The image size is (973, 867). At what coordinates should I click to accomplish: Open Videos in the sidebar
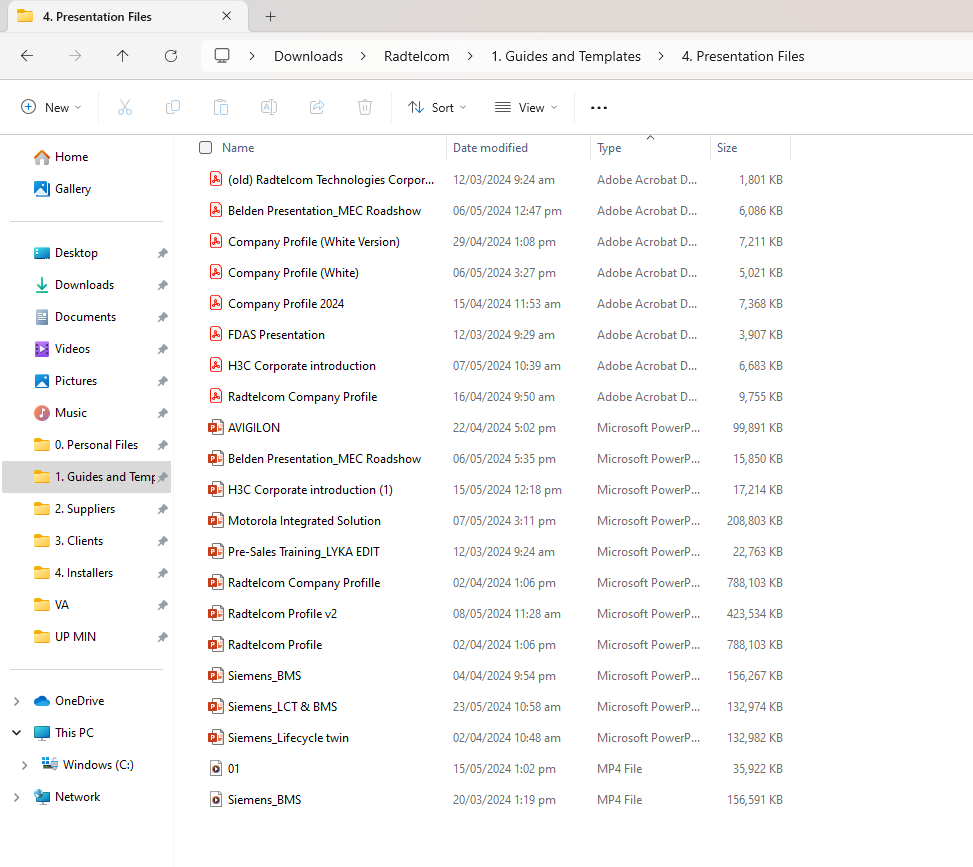pos(72,349)
